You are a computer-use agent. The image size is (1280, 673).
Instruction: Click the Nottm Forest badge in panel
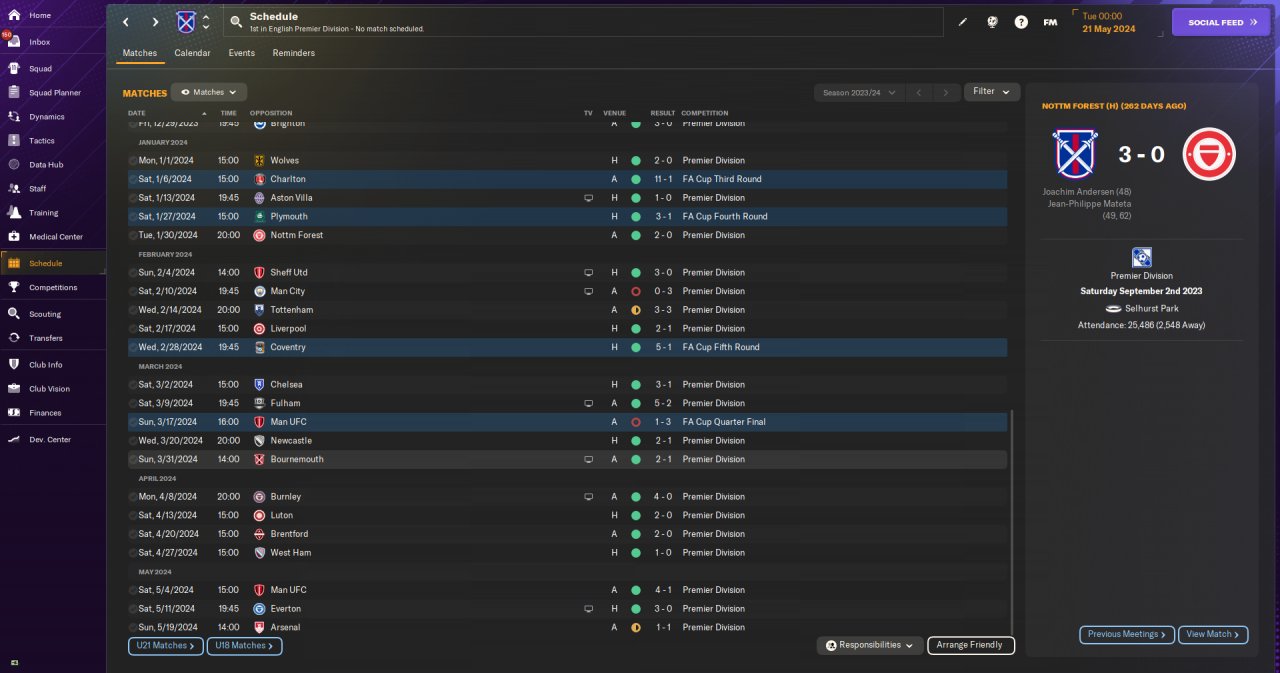(1209, 154)
